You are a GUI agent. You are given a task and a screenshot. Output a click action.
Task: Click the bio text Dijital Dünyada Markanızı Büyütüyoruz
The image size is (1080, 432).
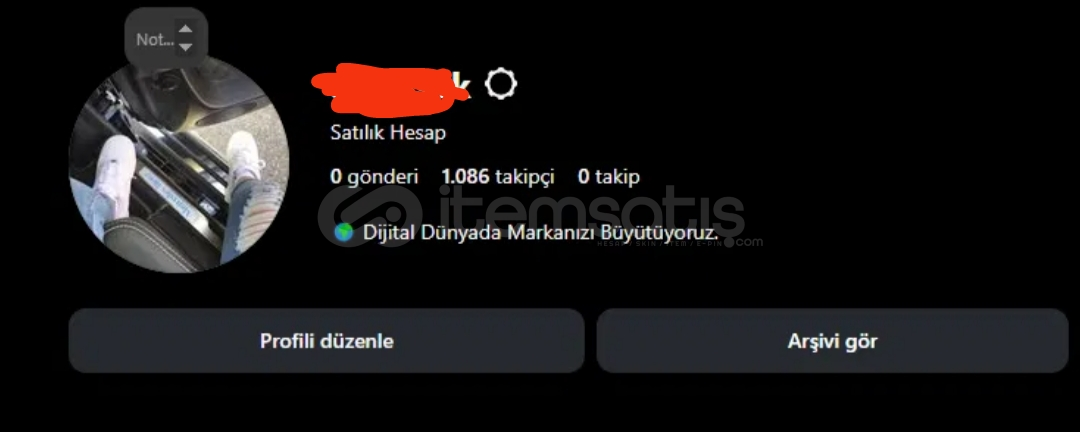(x=541, y=233)
